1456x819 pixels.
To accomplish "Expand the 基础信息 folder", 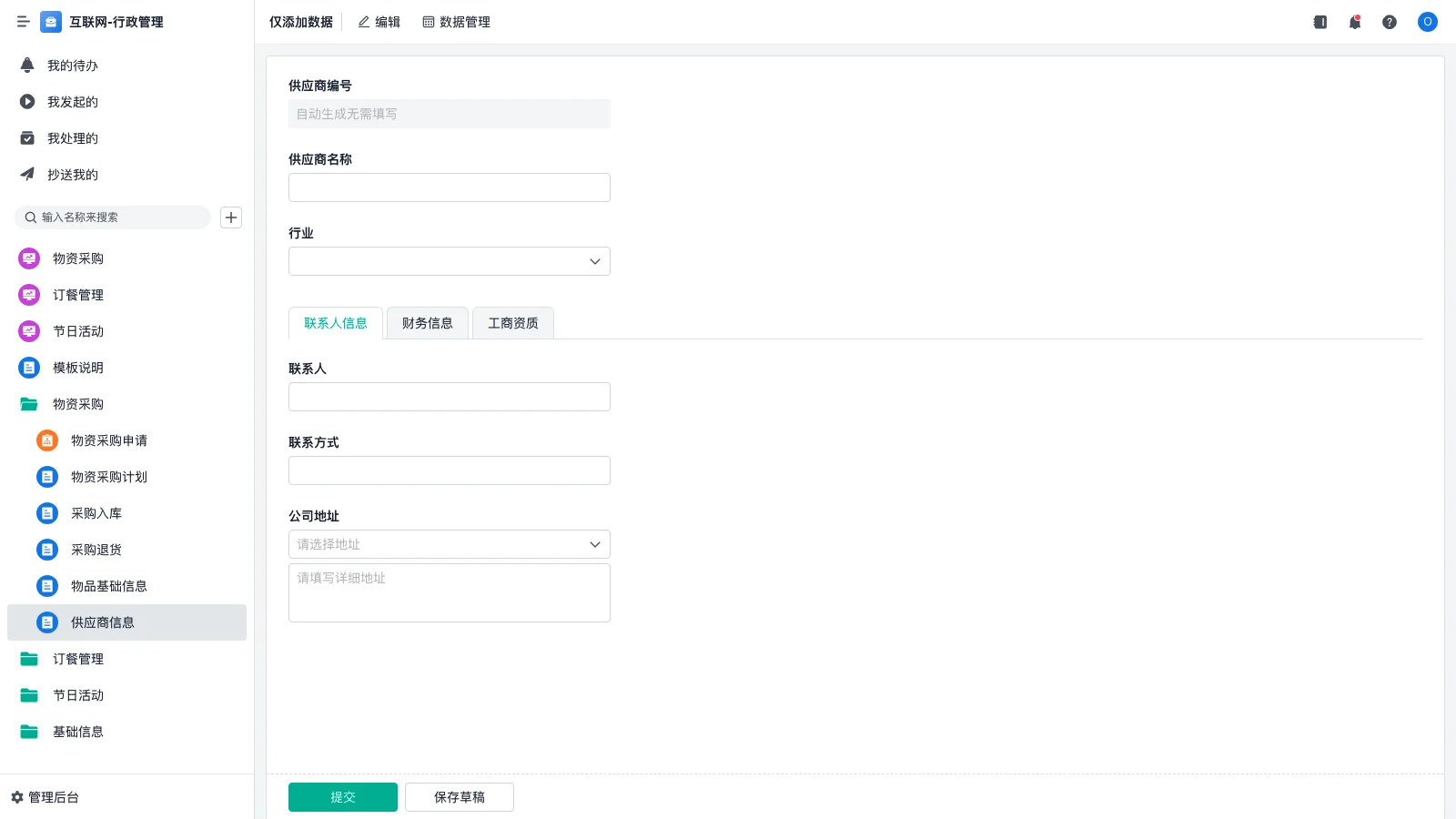I will [77, 732].
